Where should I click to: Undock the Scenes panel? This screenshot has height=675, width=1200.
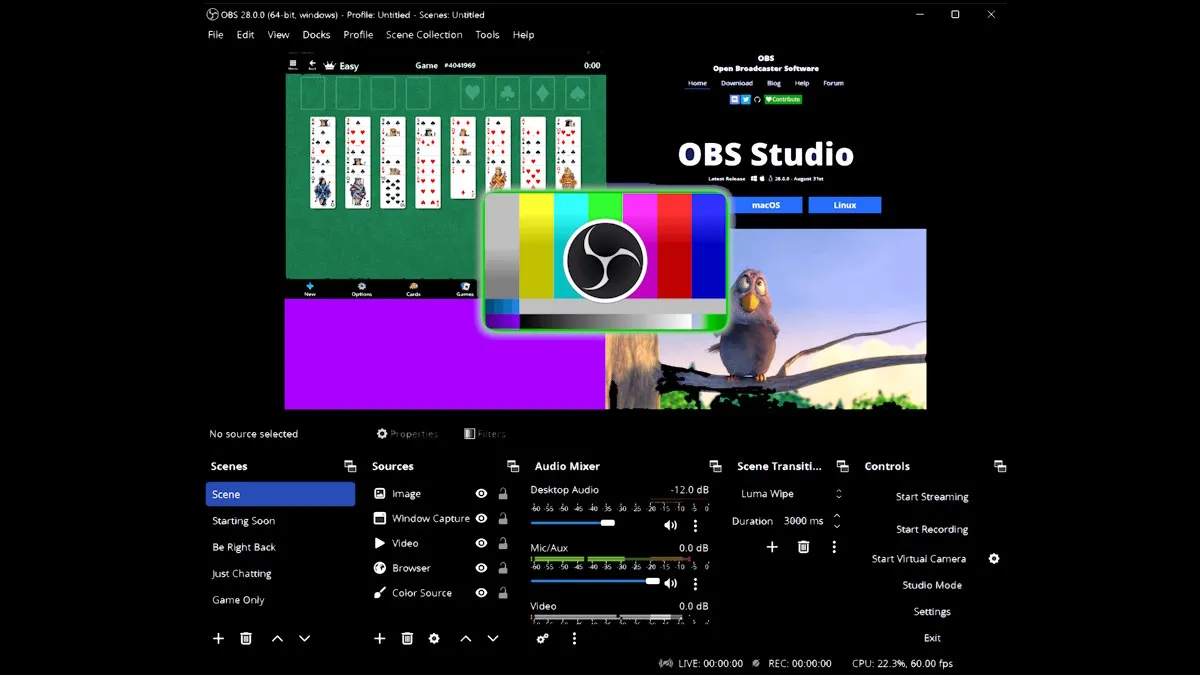(x=350, y=466)
